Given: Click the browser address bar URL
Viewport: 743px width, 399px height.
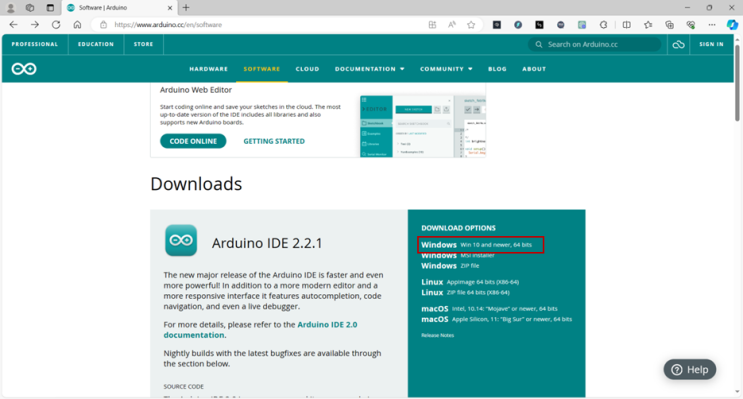Looking at the screenshot, I should [168, 25].
